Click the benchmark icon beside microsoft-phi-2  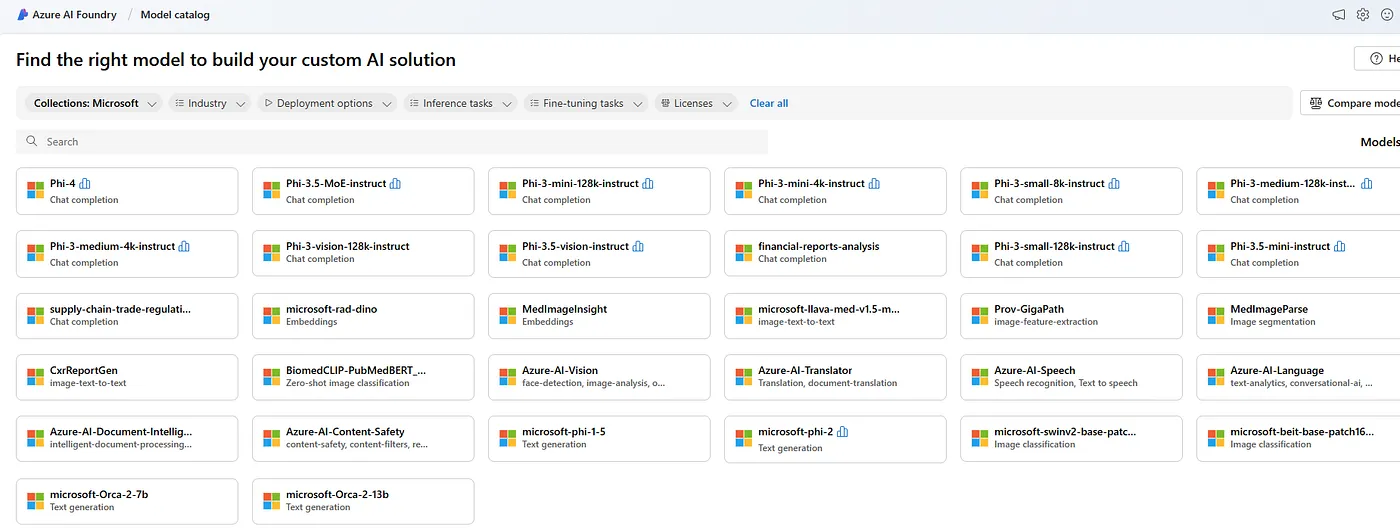[x=842, y=432]
